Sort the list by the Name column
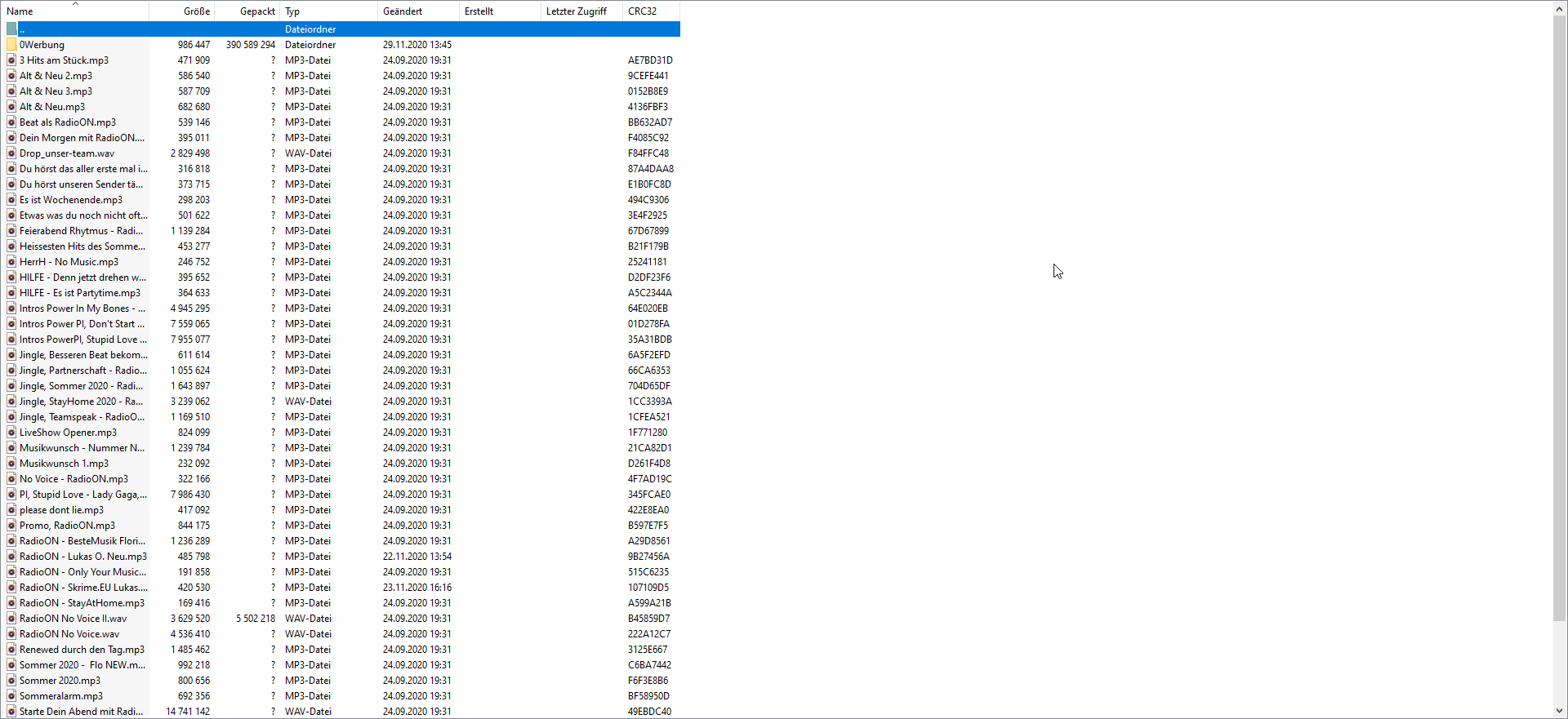Viewport: 1568px width, 719px height. click(20, 11)
